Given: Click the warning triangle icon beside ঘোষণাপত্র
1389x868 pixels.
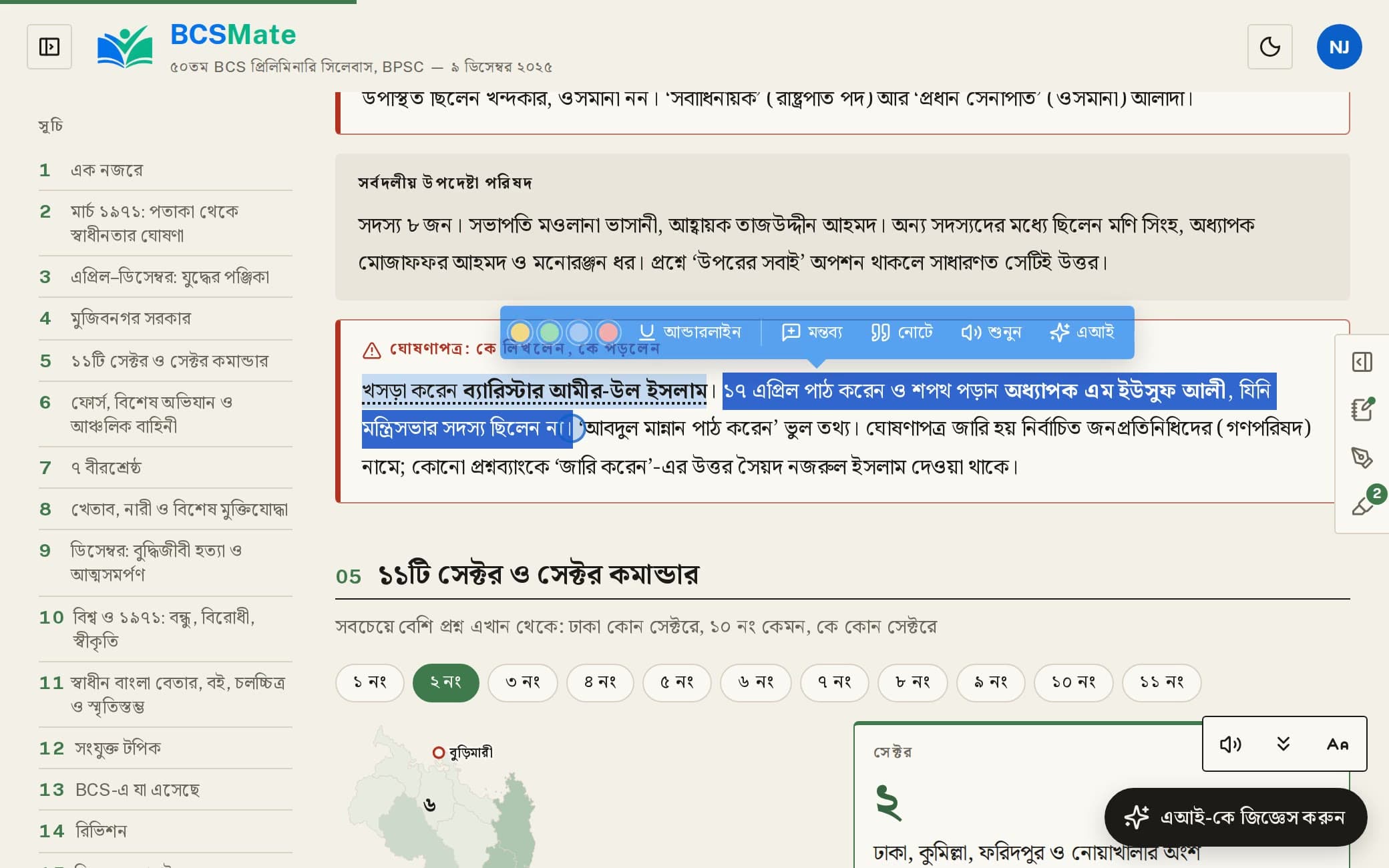Looking at the screenshot, I should [x=372, y=350].
